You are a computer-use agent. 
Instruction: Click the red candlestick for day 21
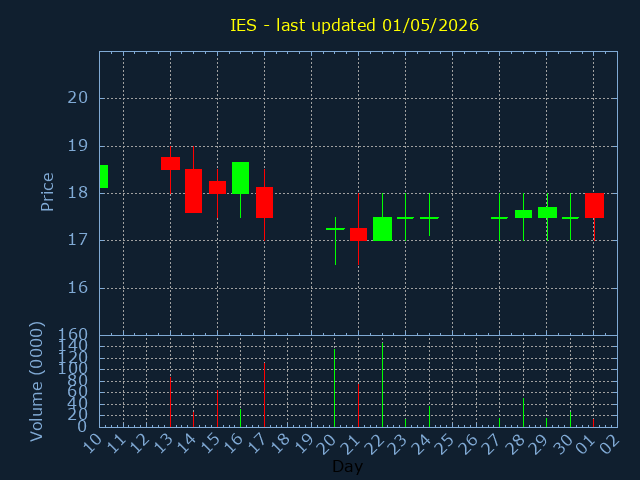358,234
